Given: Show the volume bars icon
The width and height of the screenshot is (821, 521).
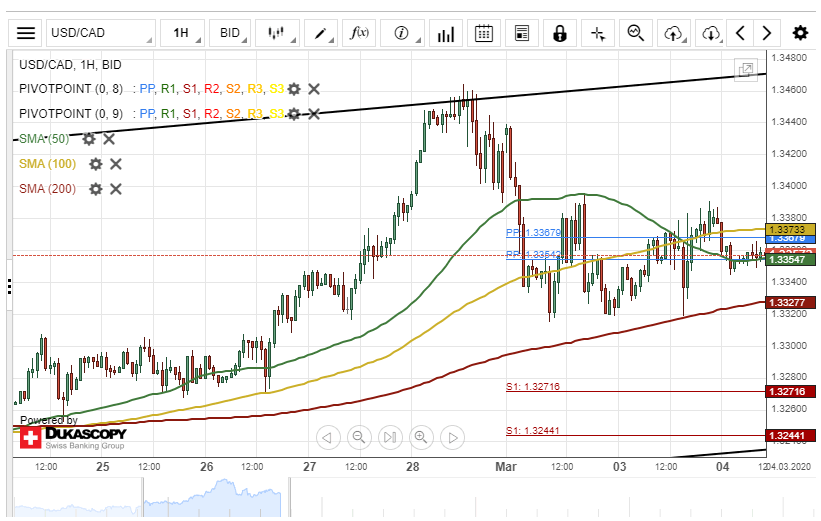Looking at the screenshot, I should point(446,34).
